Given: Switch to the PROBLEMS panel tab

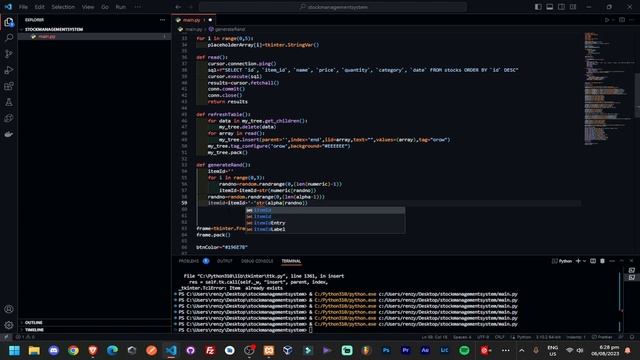Looking at the screenshot, I should click(189, 261).
